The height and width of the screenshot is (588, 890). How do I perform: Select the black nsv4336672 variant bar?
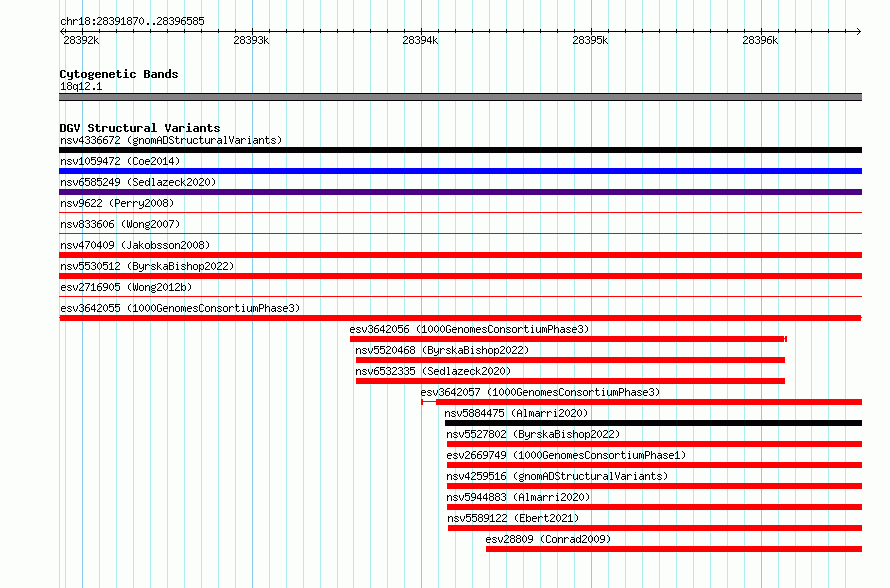[x=460, y=150]
